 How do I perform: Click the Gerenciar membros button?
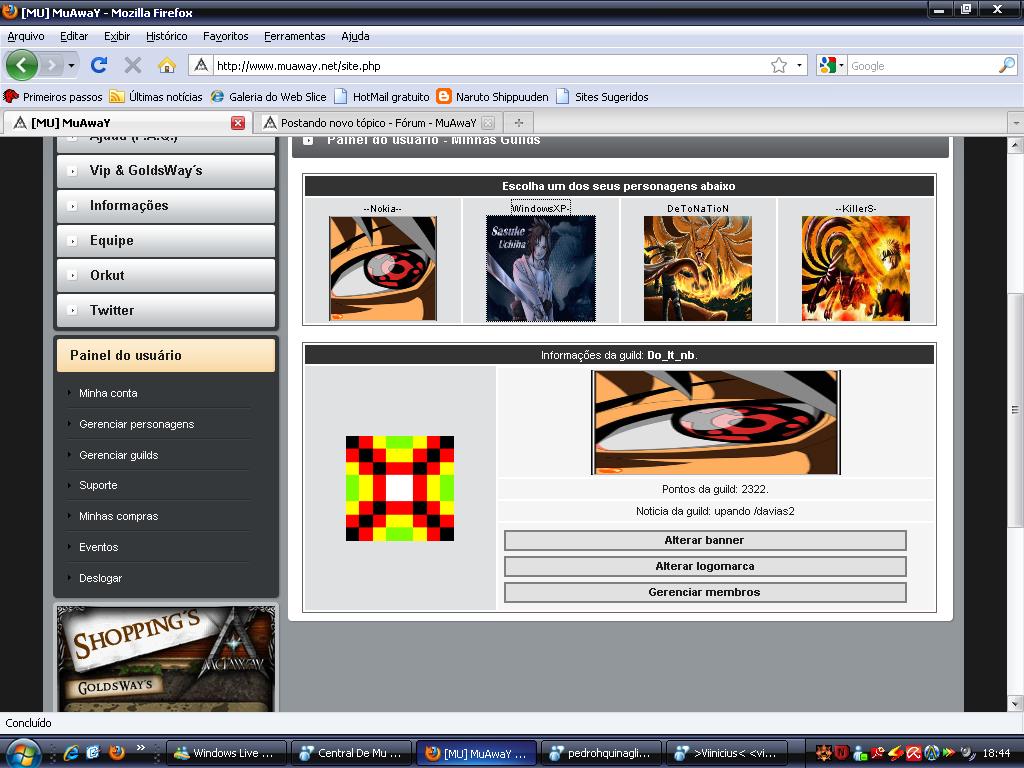point(704,592)
